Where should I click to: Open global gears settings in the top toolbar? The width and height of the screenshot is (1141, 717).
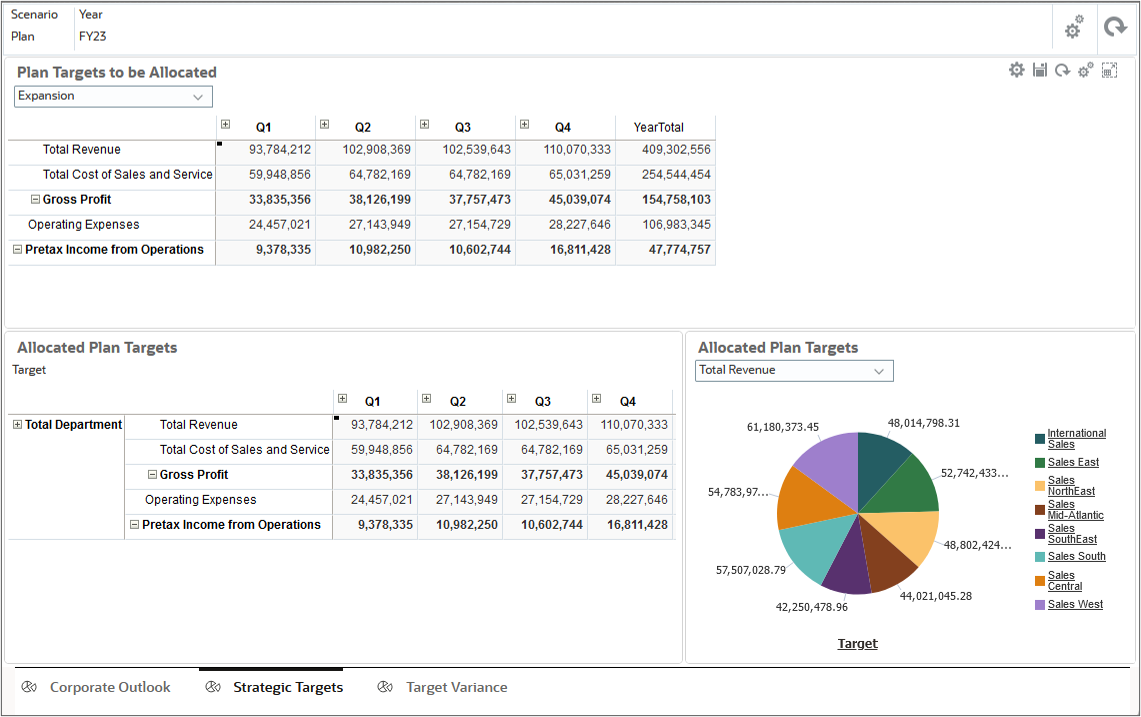click(1073, 27)
